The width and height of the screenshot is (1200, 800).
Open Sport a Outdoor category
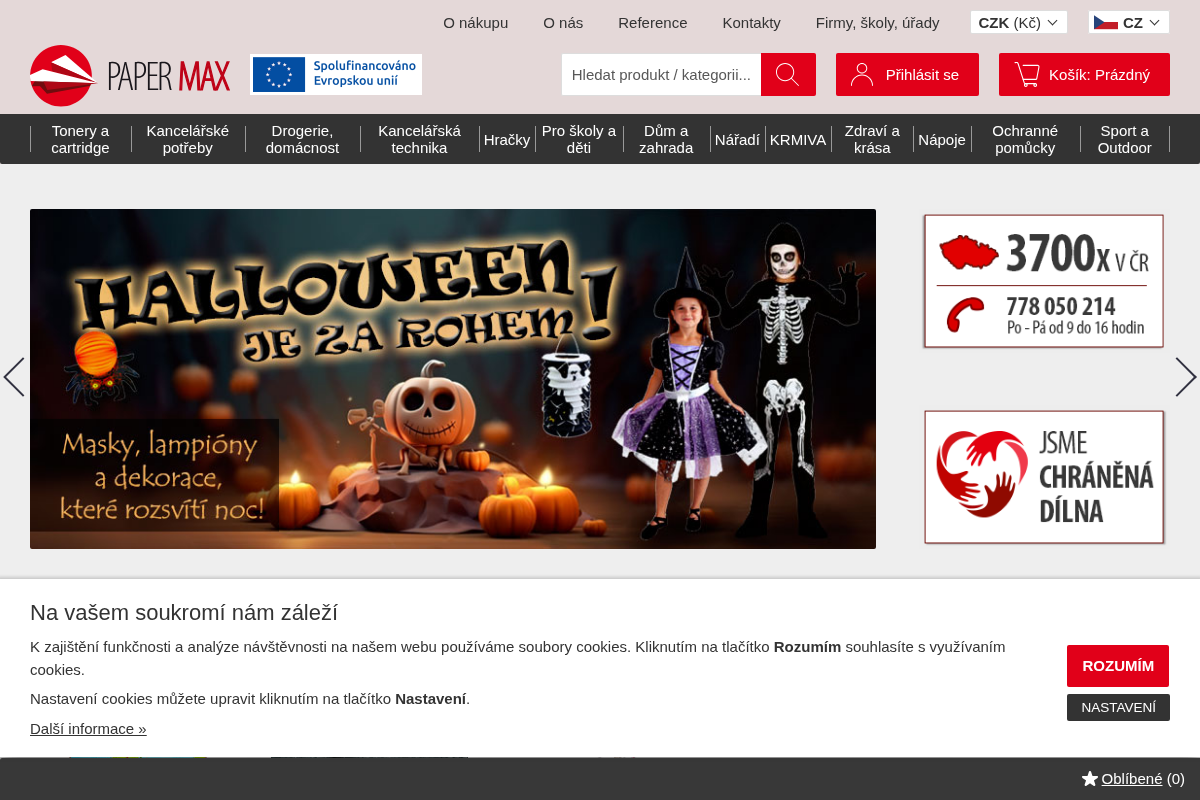pyautogui.click(x=1125, y=139)
